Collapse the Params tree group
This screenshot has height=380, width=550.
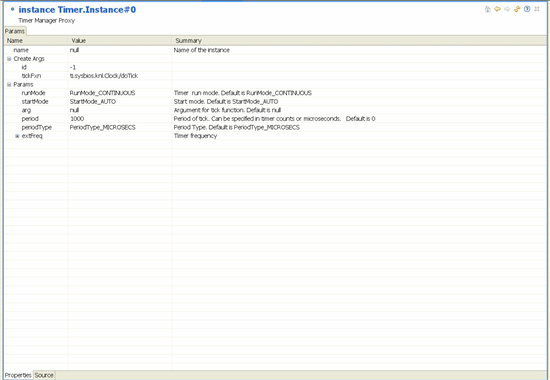click(9, 85)
